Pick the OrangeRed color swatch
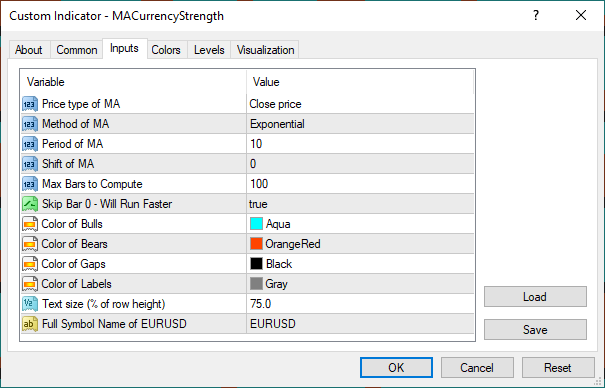This screenshot has width=605, height=388. pyautogui.click(x=256, y=244)
